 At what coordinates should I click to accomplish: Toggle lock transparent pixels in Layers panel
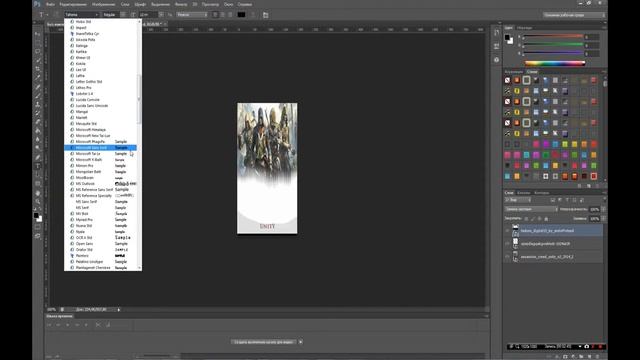(526, 219)
